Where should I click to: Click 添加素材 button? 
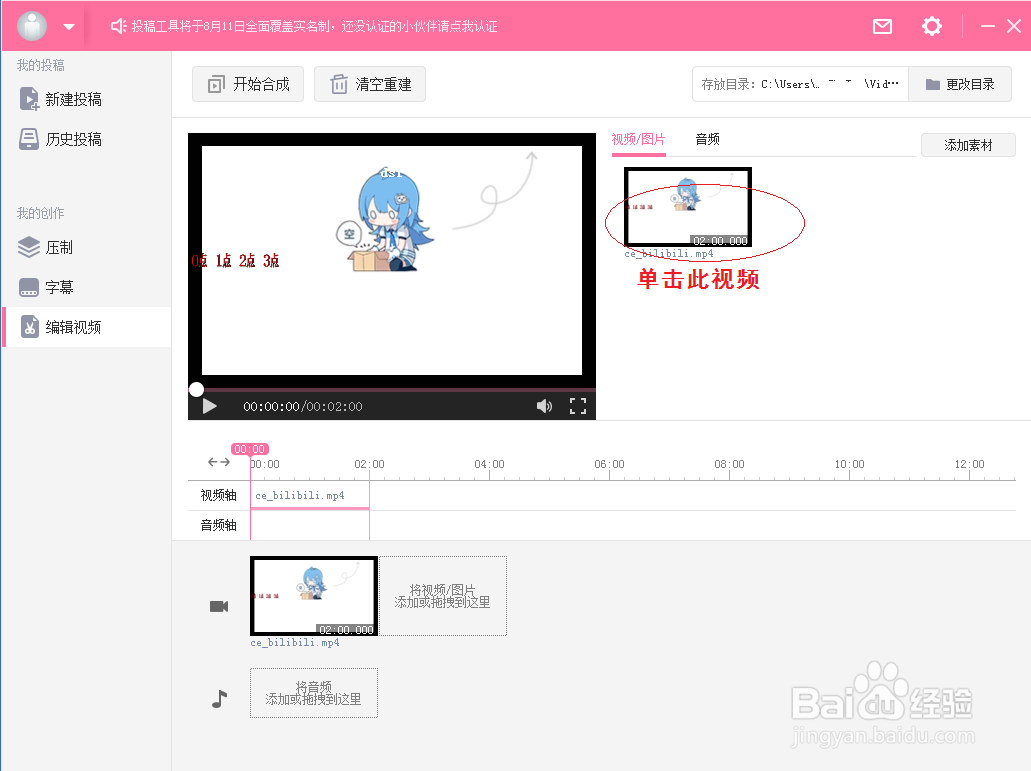(968, 145)
